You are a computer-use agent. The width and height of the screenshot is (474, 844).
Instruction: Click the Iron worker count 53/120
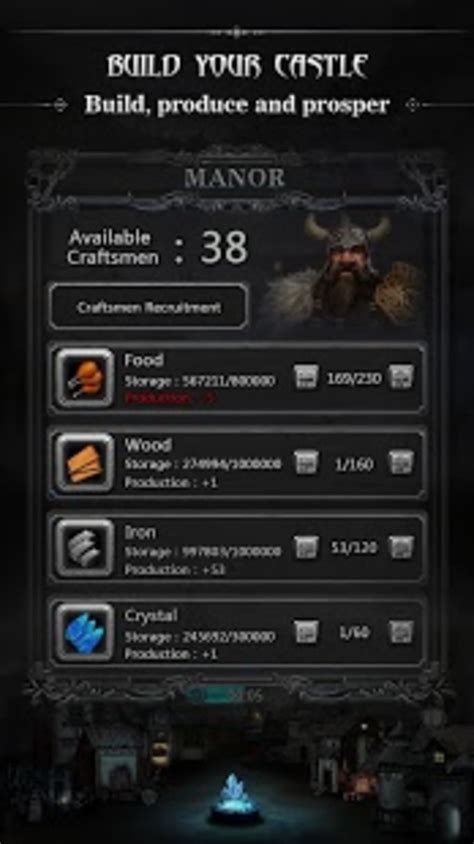(353, 548)
